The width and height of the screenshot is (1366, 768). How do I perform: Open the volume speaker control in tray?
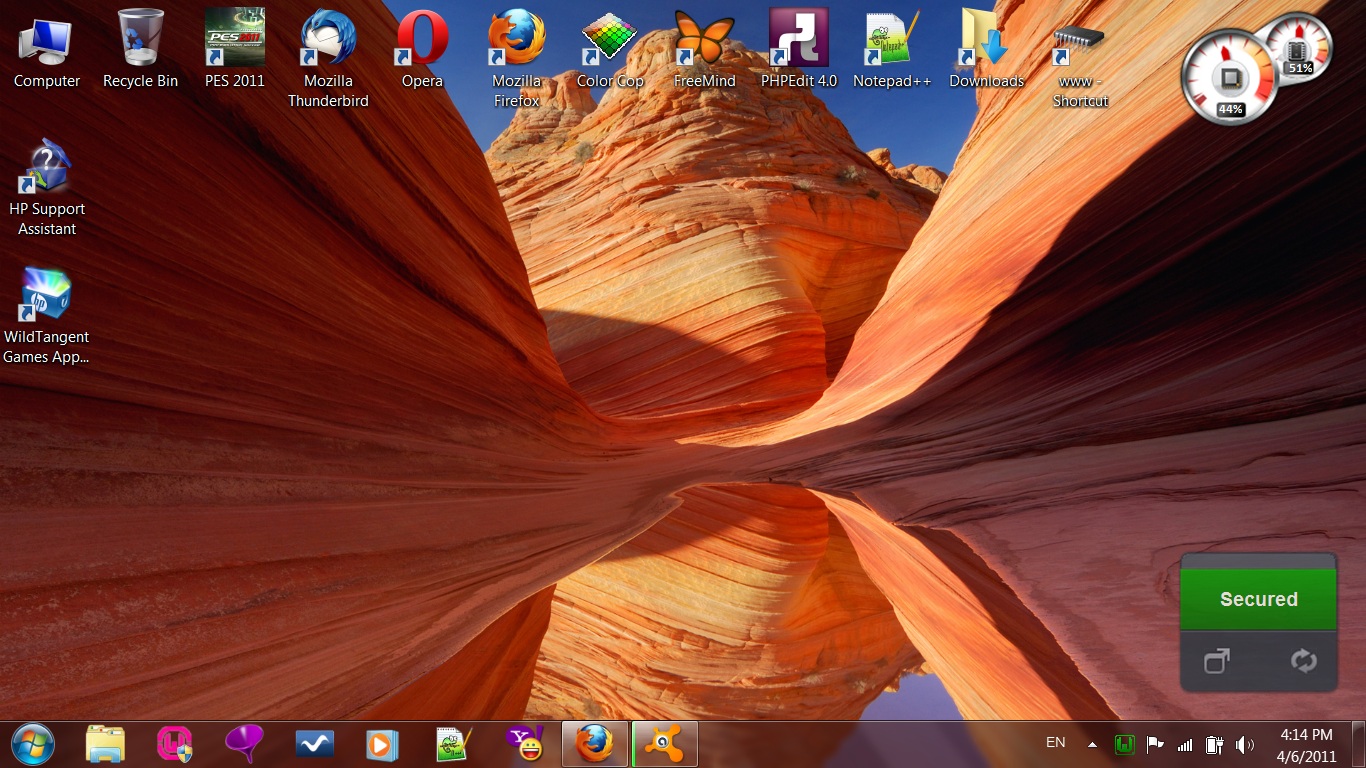1244,744
